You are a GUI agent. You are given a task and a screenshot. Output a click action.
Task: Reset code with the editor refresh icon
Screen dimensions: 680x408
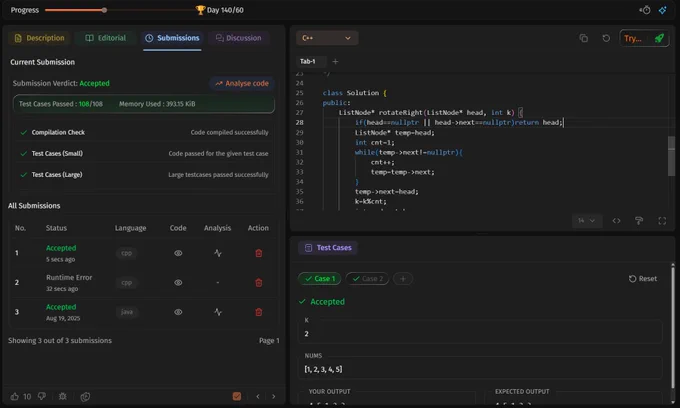tap(606, 38)
